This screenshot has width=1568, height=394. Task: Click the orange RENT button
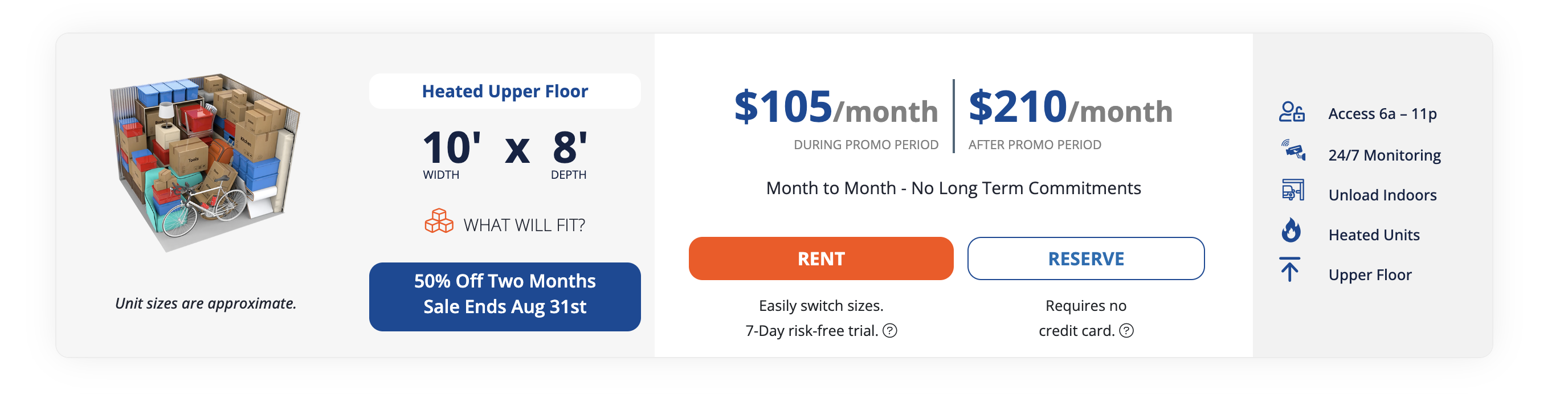[820, 258]
